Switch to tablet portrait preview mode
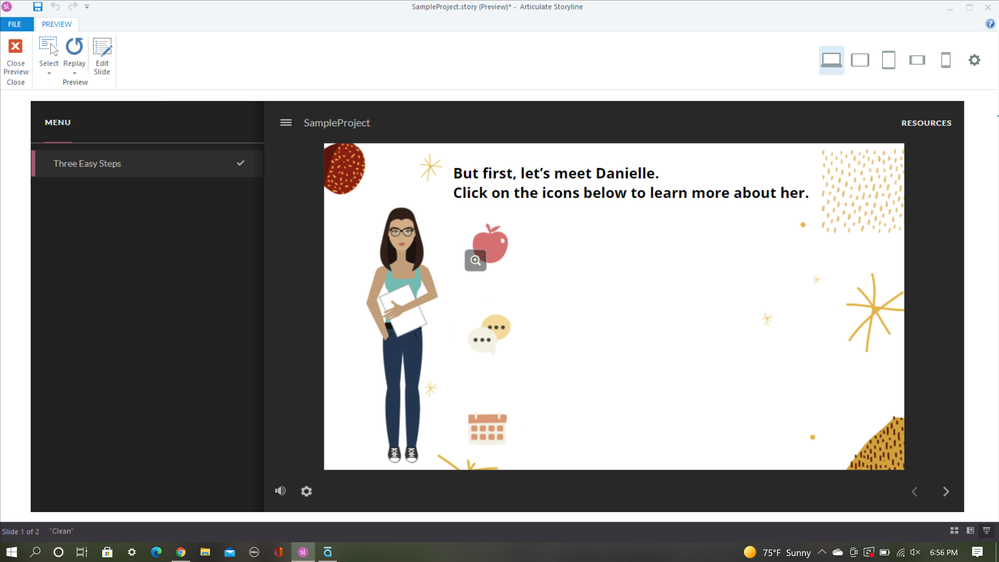The height and width of the screenshot is (562, 999). click(x=888, y=60)
